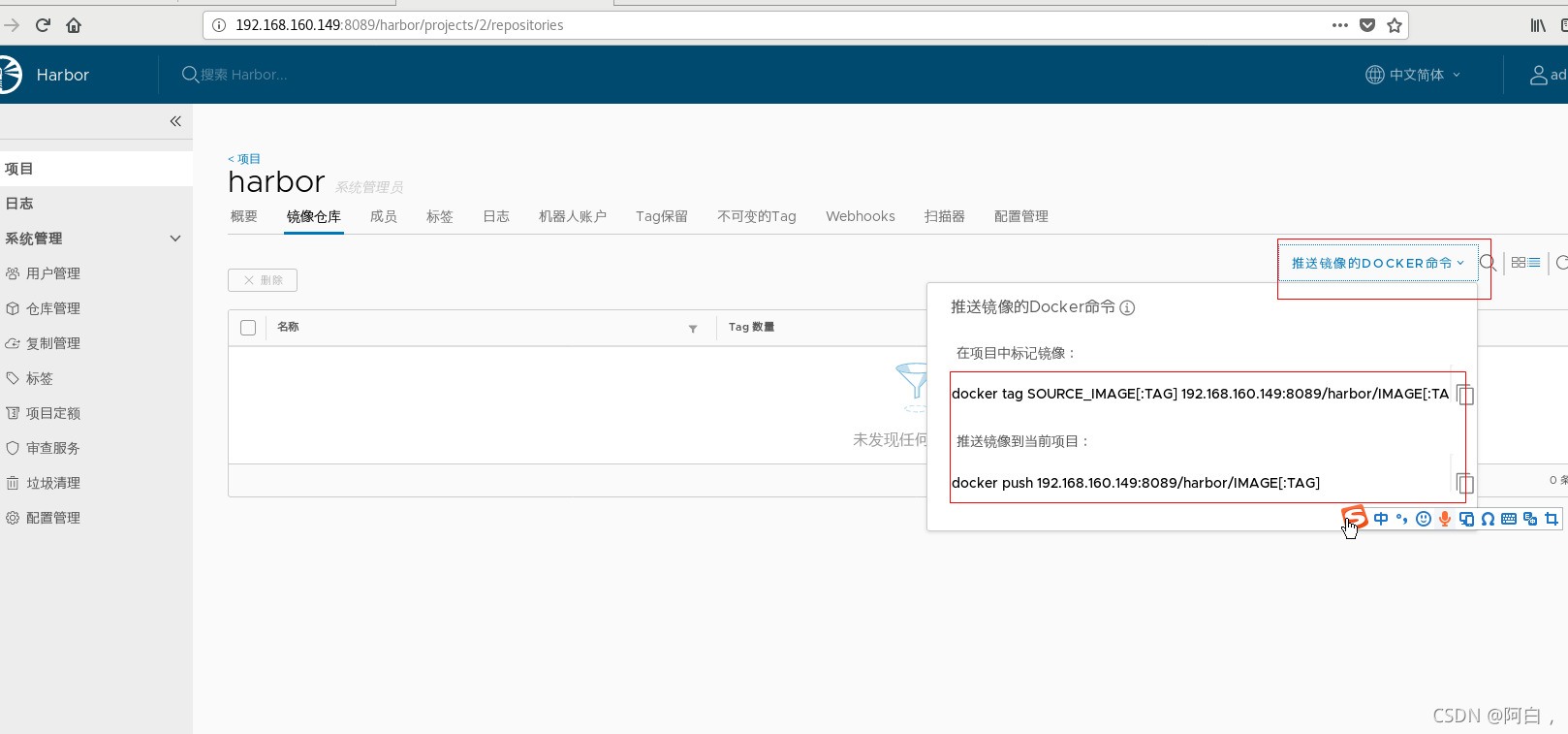Click docker tag command text
Screen dimensions: 1568x734
pos(1201,394)
